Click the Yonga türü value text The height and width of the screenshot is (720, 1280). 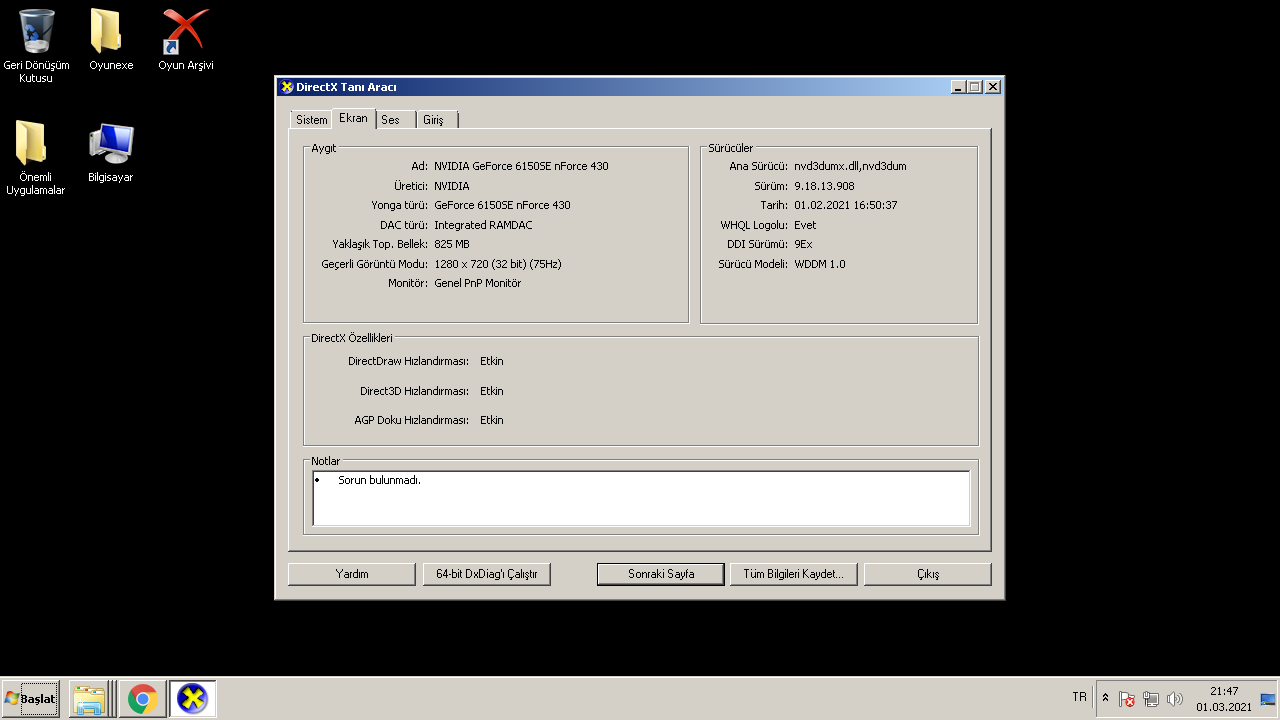coord(502,205)
